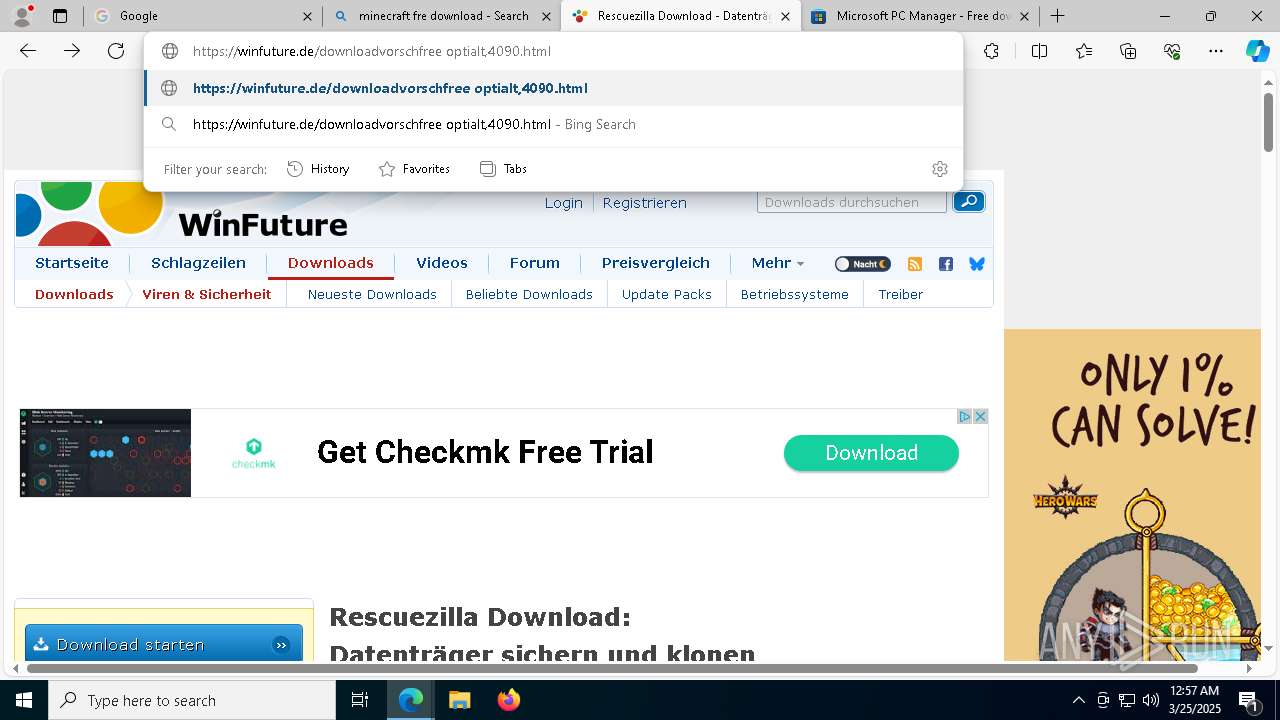Filter suggestions by Favorites
Viewport: 1280px width, 720px height.
(414, 169)
